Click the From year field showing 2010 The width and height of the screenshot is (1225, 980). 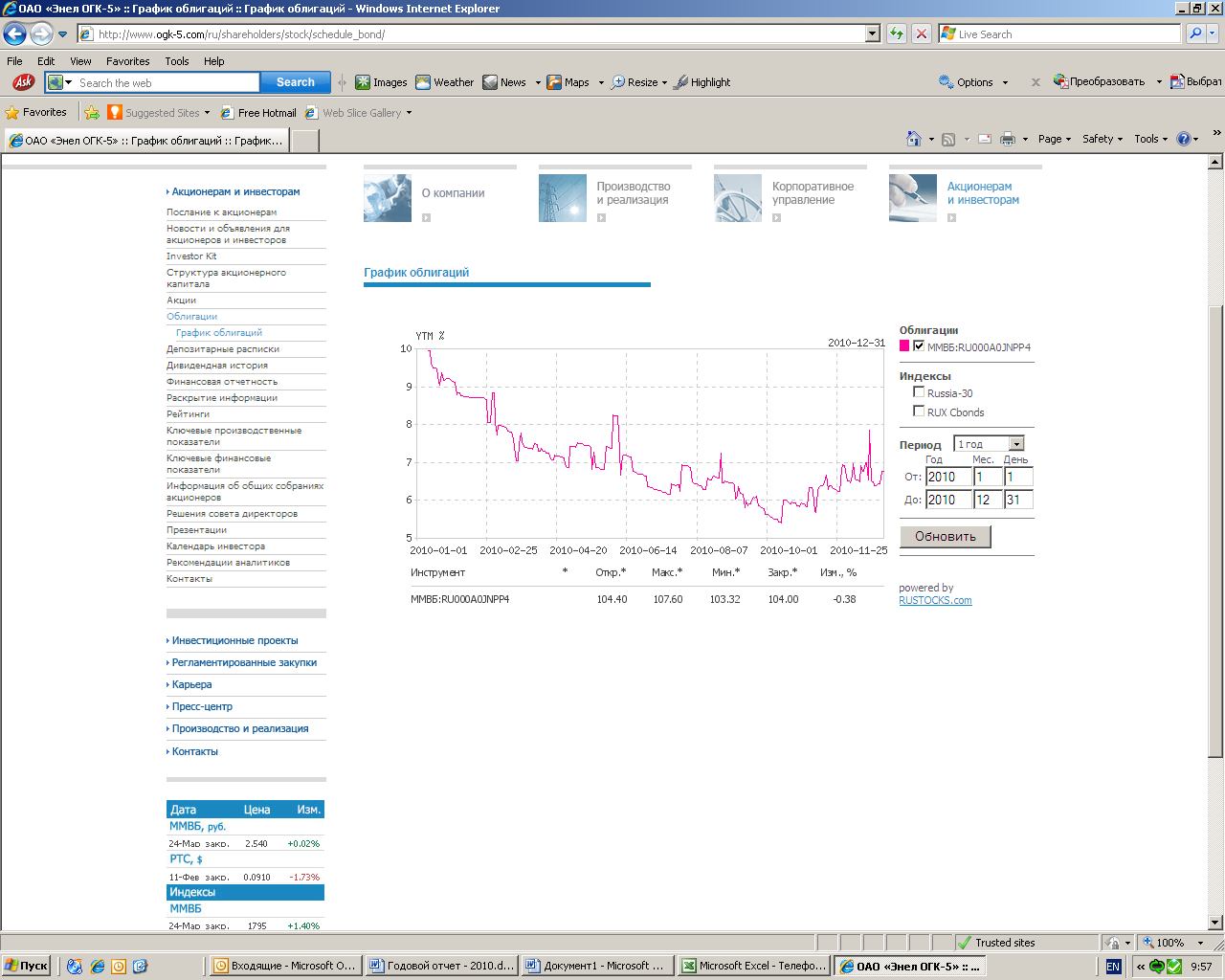click(948, 476)
